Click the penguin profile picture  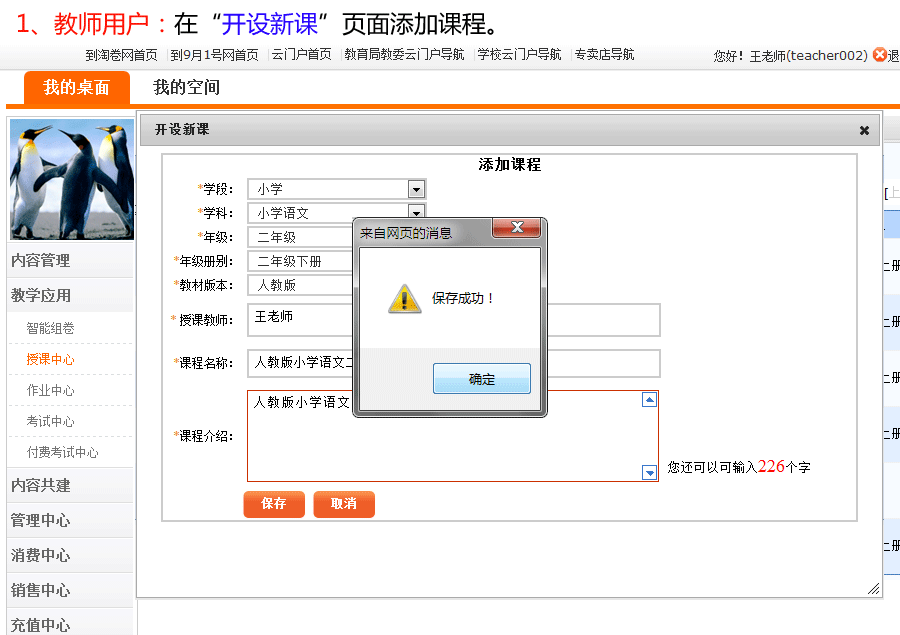coord(71,181)
